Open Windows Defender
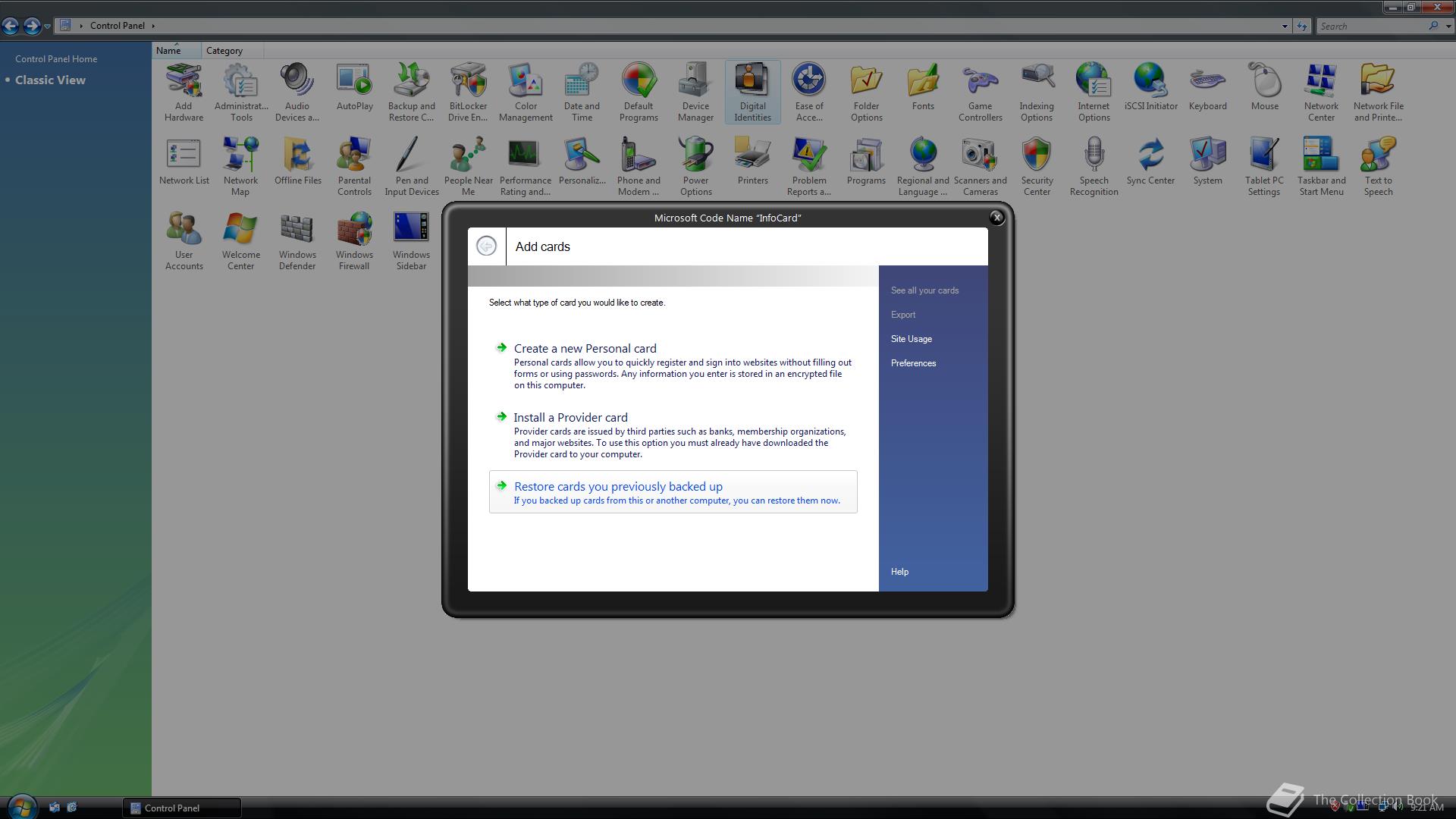This screenshot has height=819, width=1456. 297,240
